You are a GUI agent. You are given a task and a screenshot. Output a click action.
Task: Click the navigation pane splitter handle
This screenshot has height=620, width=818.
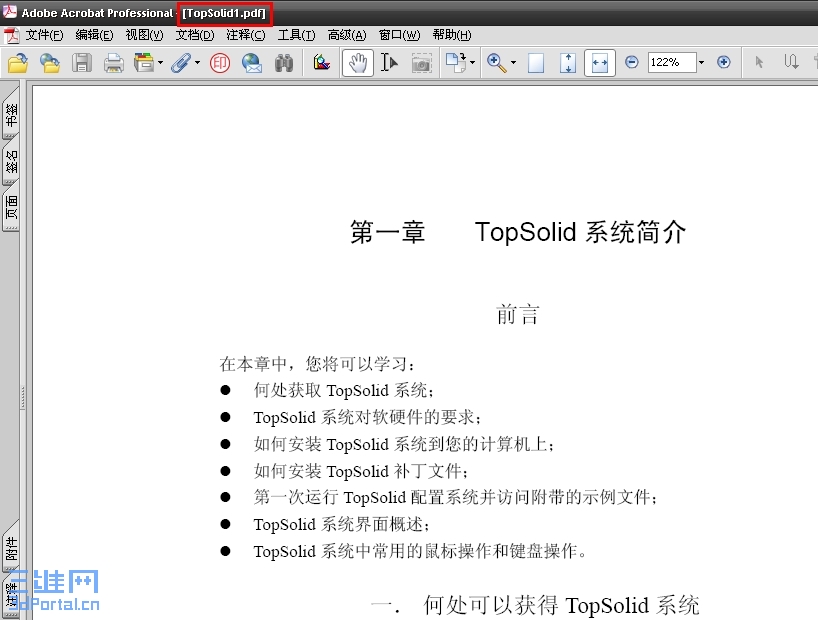point(22,398)
